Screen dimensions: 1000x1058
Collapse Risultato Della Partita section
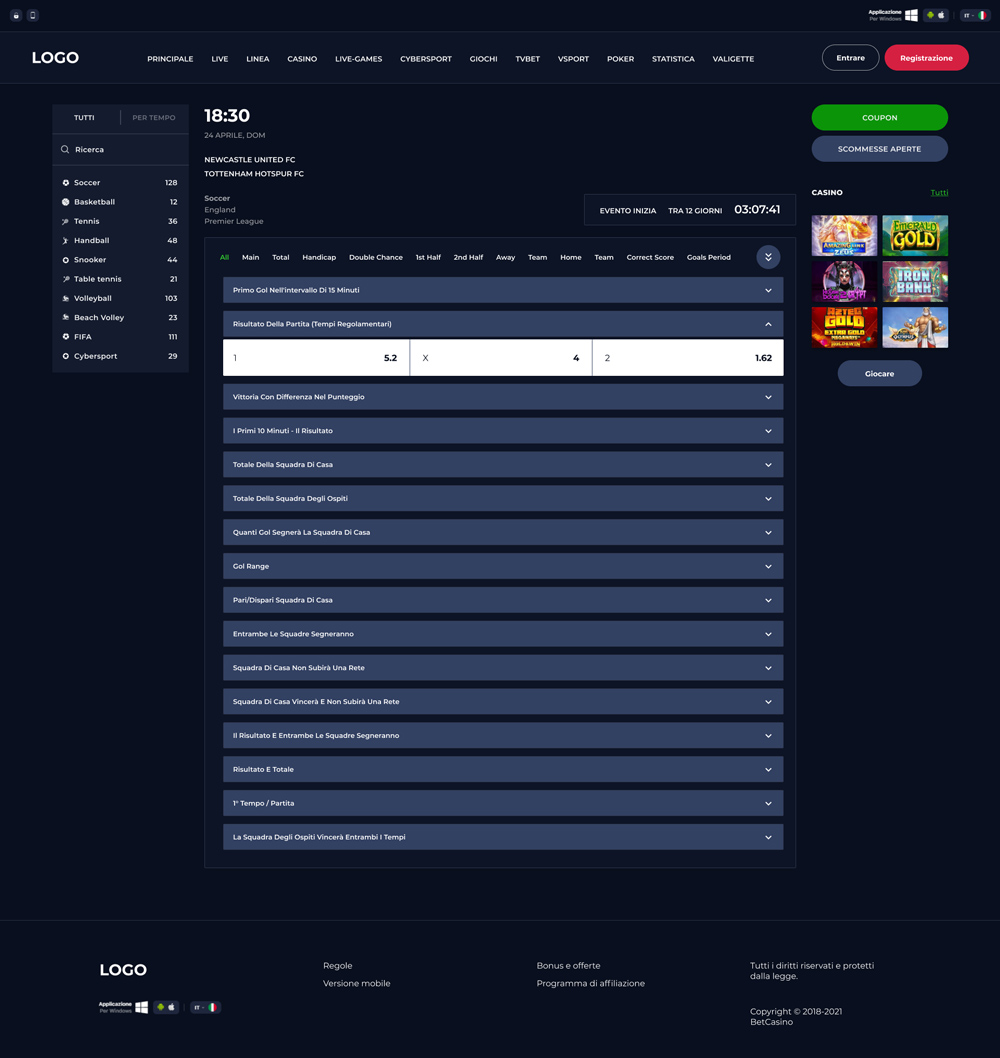click(x=768, y=324)
